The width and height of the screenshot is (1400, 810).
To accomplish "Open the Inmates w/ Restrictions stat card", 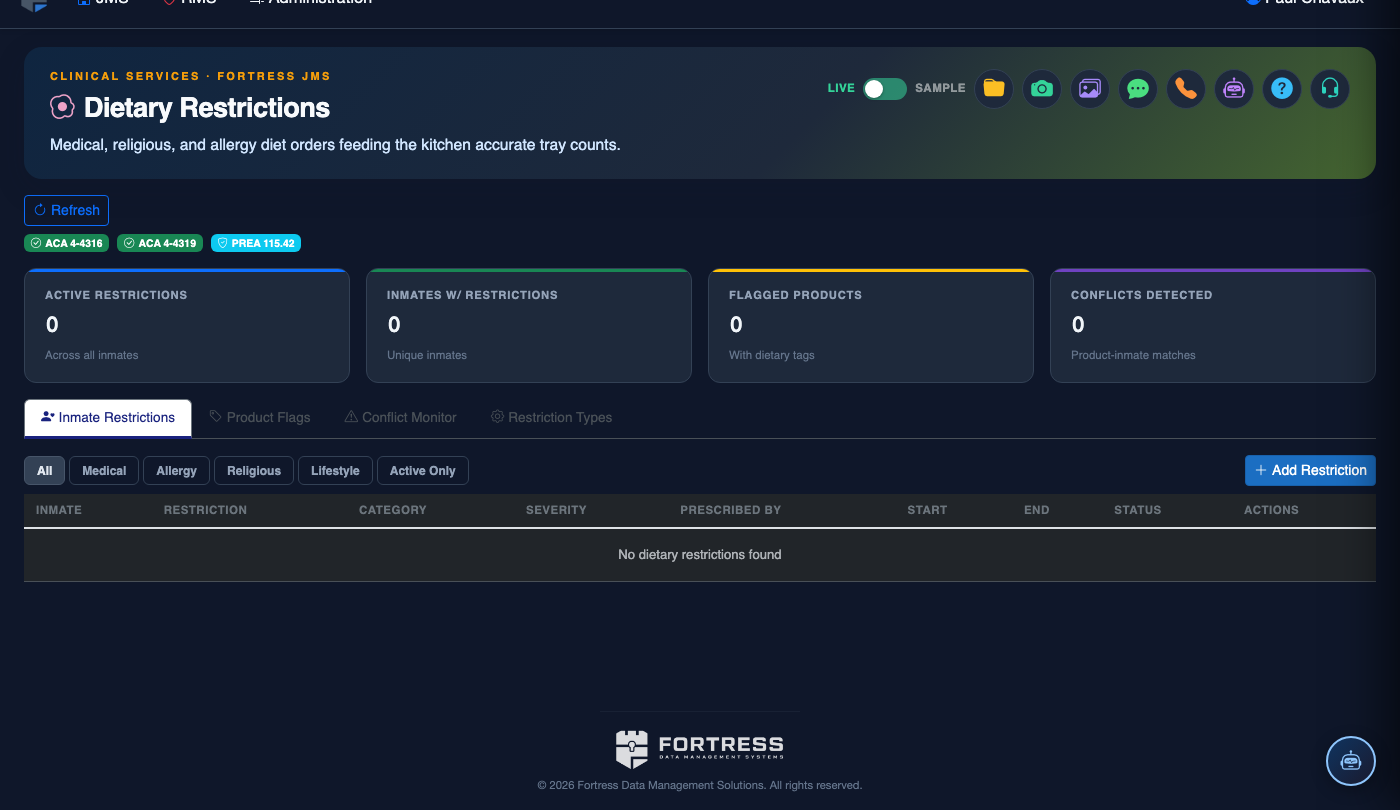I will (x=529, y=326).
